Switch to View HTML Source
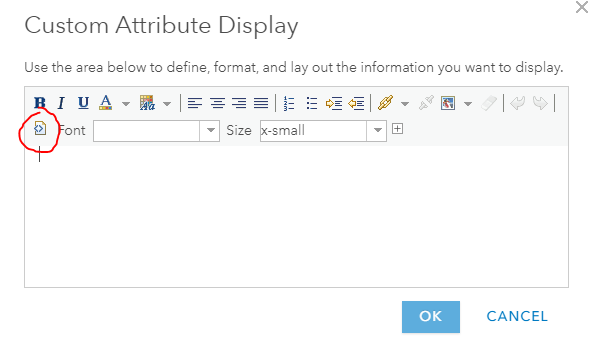This screenshot has height=362, width=594. (x=40, y=128)
